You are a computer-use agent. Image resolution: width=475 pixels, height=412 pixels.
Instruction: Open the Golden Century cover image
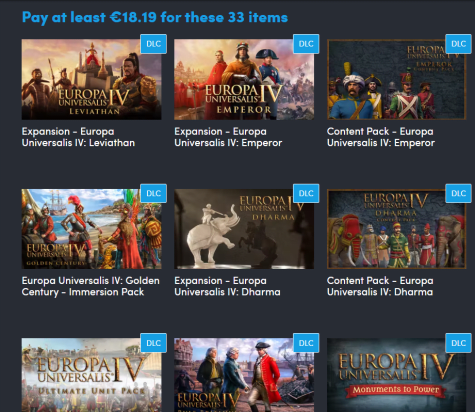click(x=91, y=229)
